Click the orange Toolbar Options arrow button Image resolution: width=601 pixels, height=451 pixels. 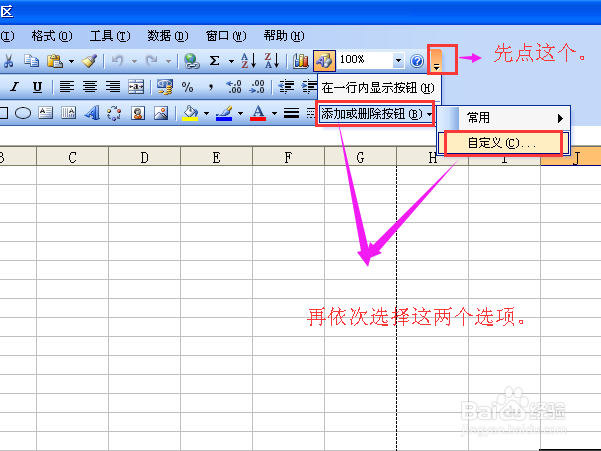click(x=437, y=60)
